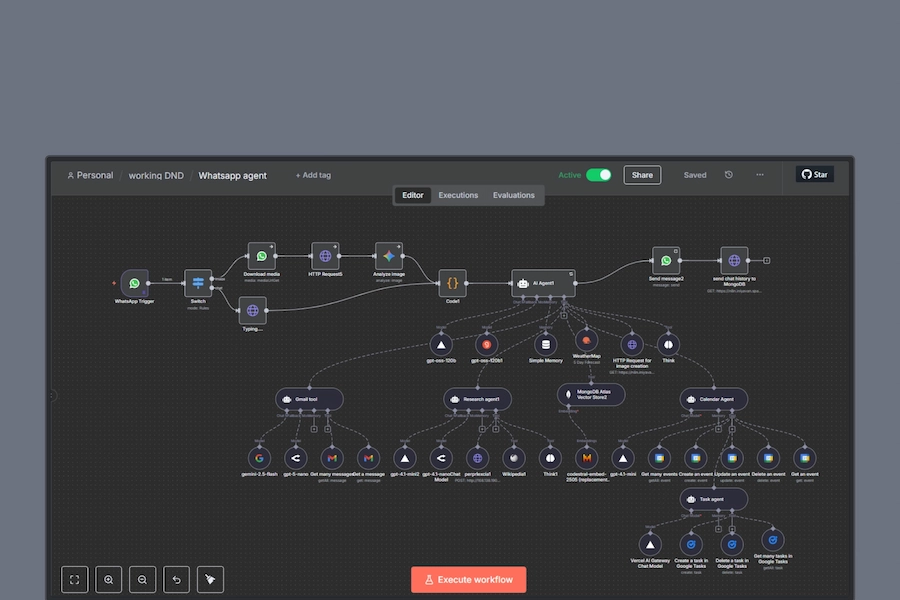The height and width of the screenshot is (600, 900).
Task: Click the Simple Memory node
Action: click(545, 344)
